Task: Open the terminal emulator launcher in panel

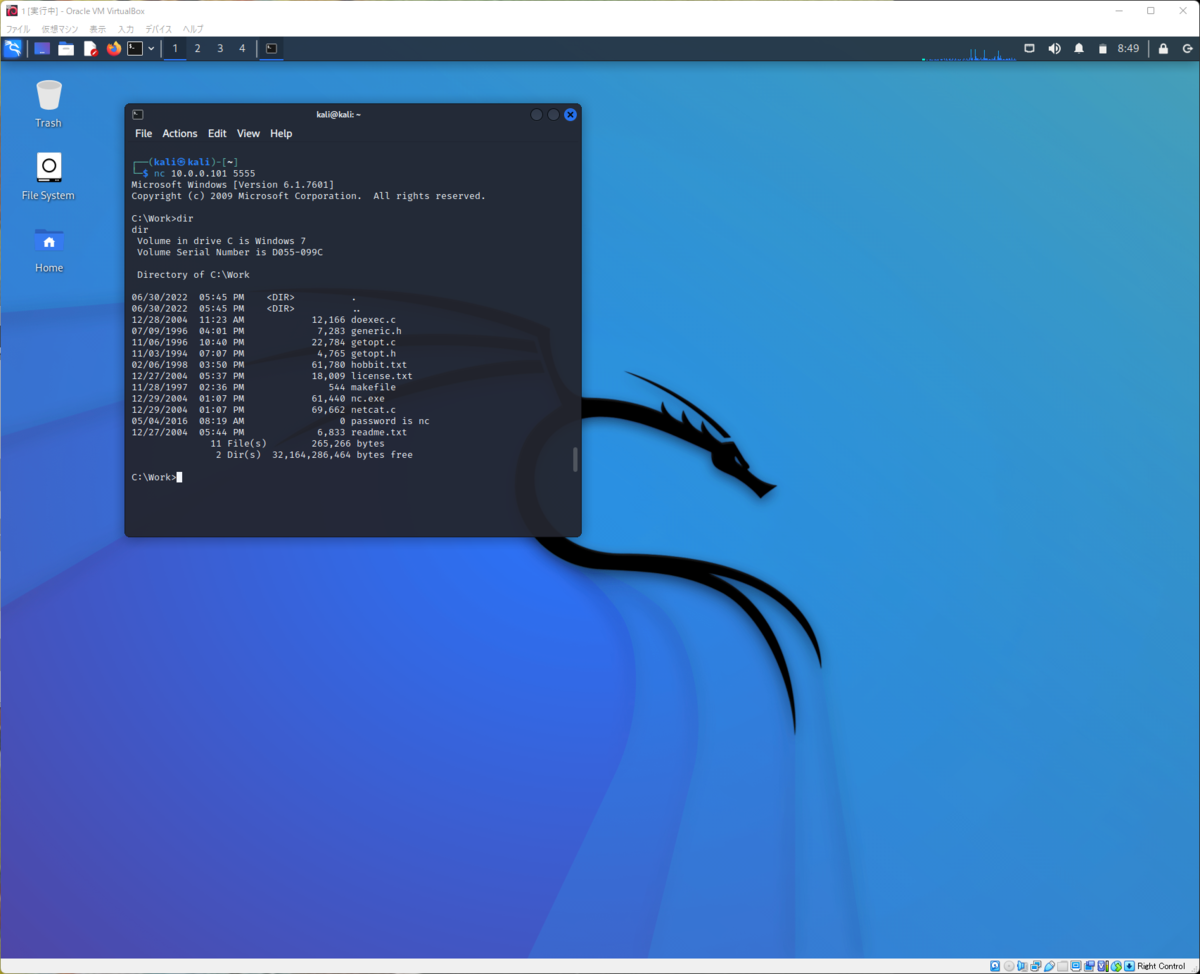Action: [x=135, y=48]
